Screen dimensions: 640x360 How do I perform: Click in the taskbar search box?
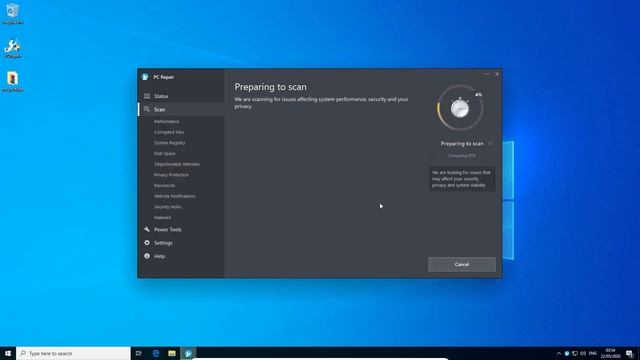click(x=73, y=353)
